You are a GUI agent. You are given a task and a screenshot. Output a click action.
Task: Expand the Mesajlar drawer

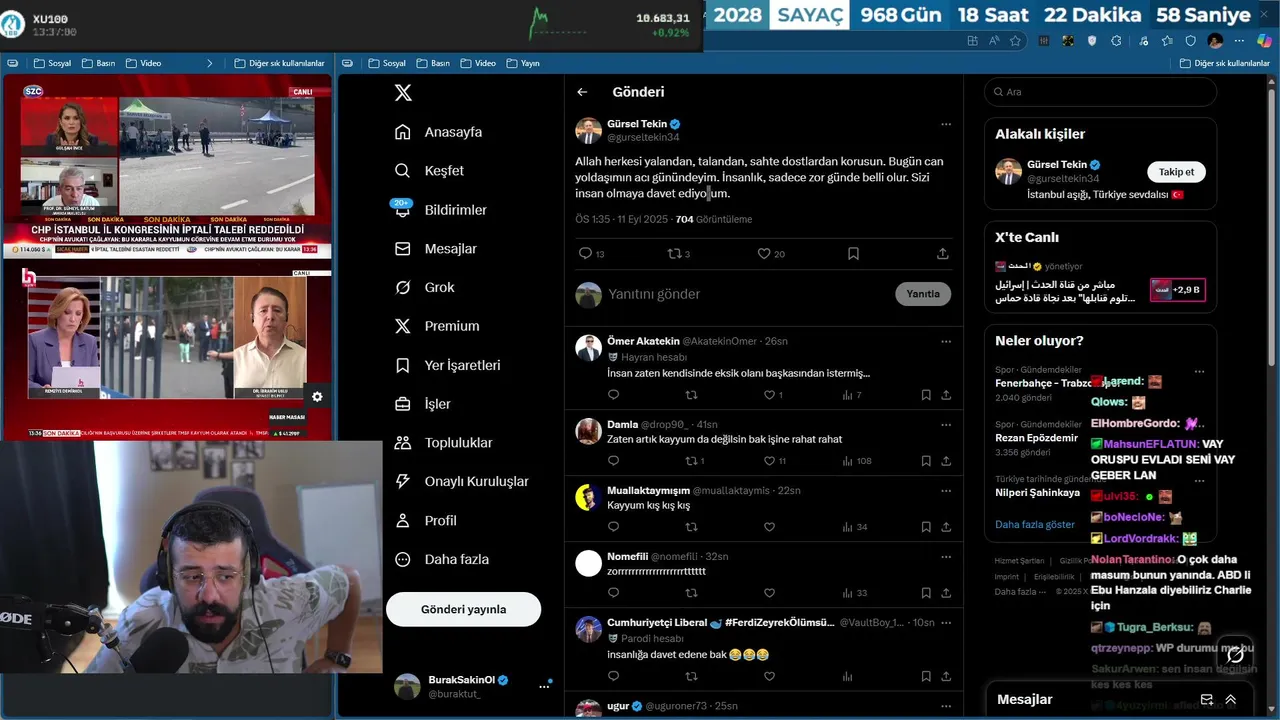coord(1231,700)
